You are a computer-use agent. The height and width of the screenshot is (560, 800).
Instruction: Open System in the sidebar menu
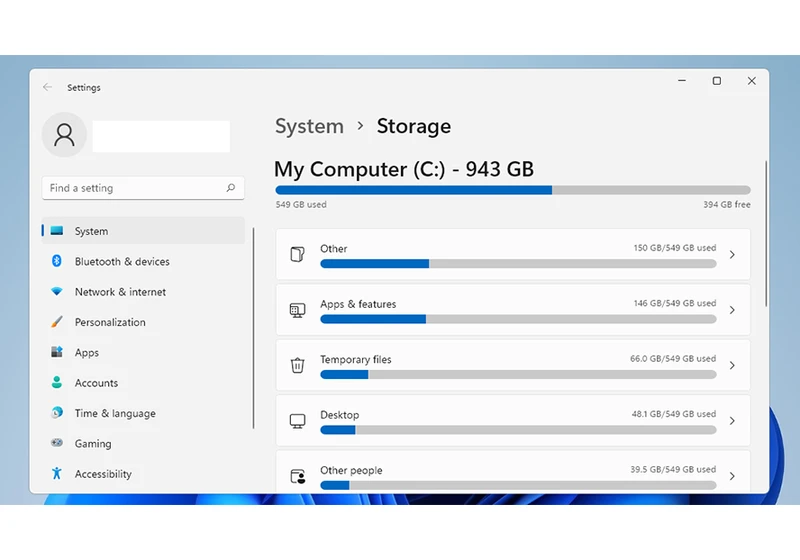(x=143, y=231)
